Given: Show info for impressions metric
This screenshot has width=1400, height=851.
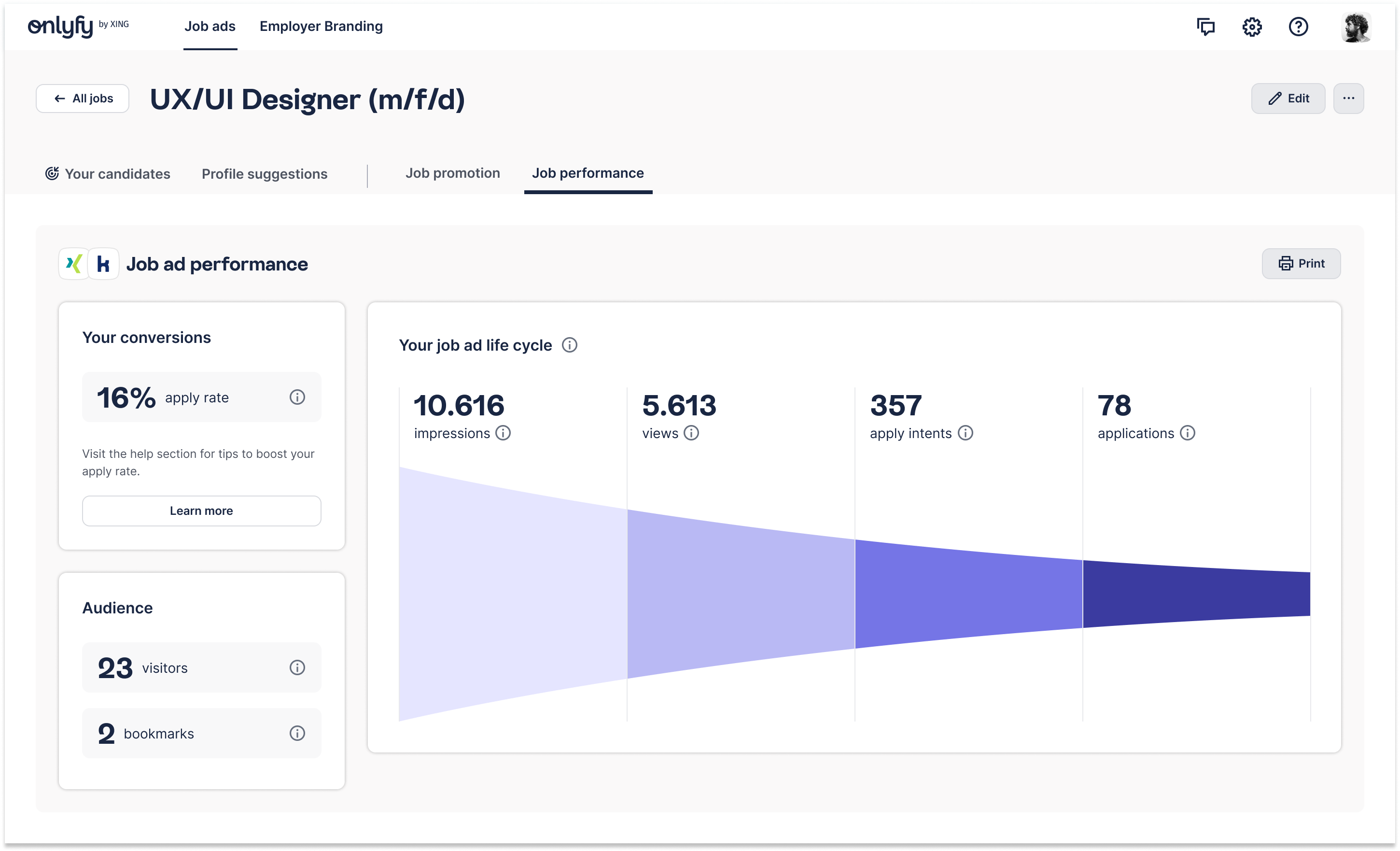Looking at the screenshot, I should [x=503, y=433].
